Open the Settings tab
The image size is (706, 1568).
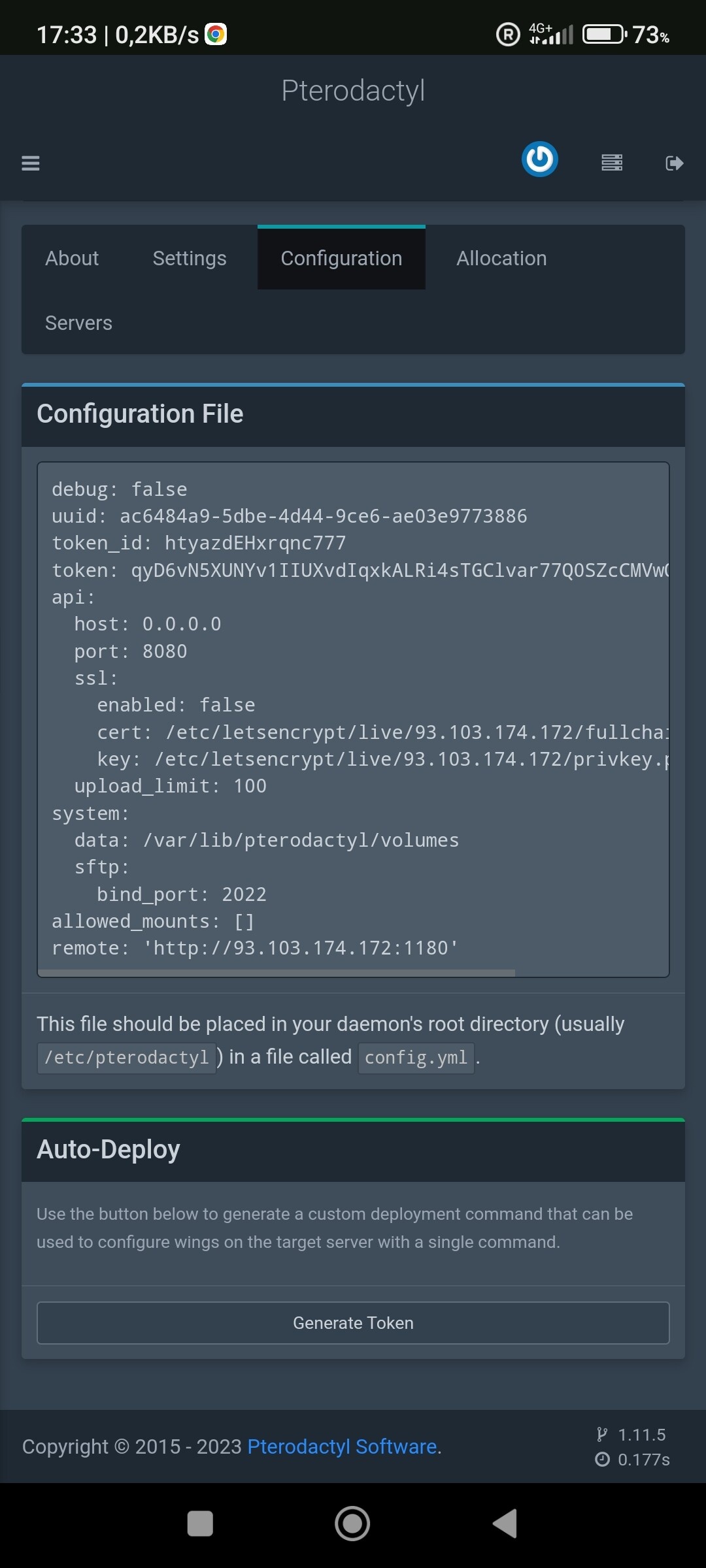[190, 258]
